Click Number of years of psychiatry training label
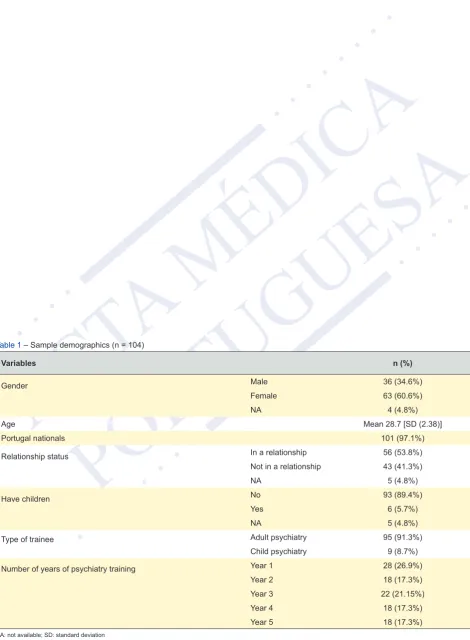This screenshot has height=640, width=470. click(x=68, y=569)
